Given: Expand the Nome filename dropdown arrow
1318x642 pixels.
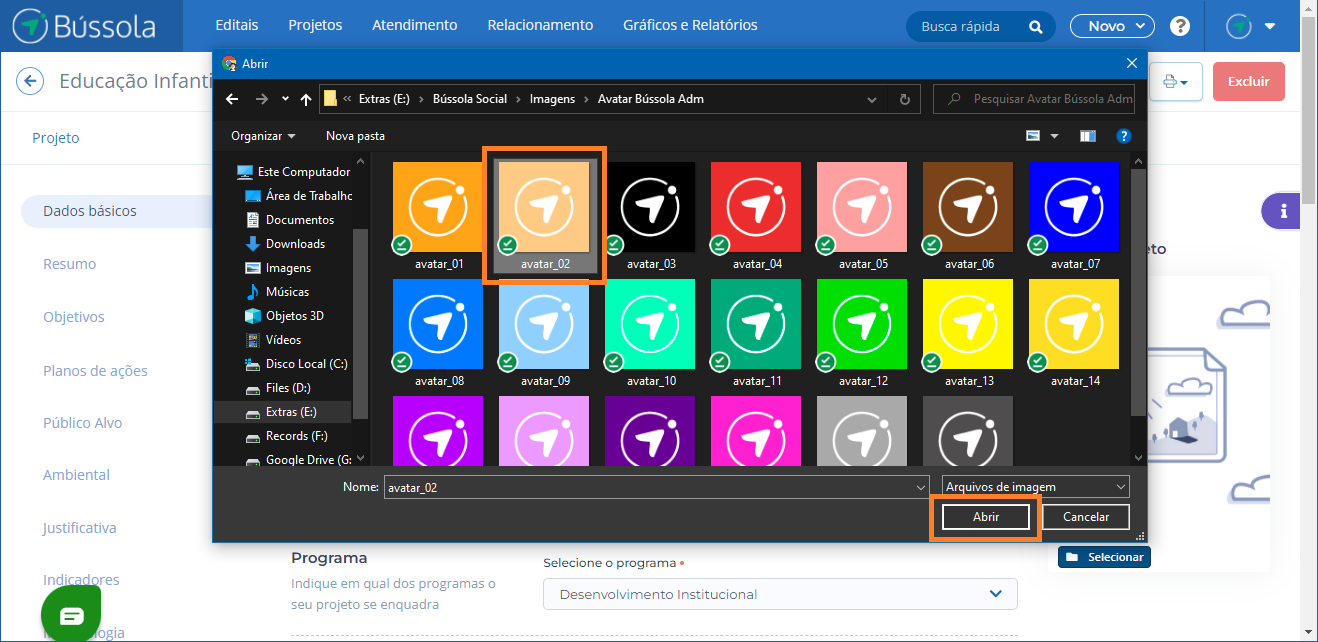Looking at the screenshot, I should coord(921,487).
